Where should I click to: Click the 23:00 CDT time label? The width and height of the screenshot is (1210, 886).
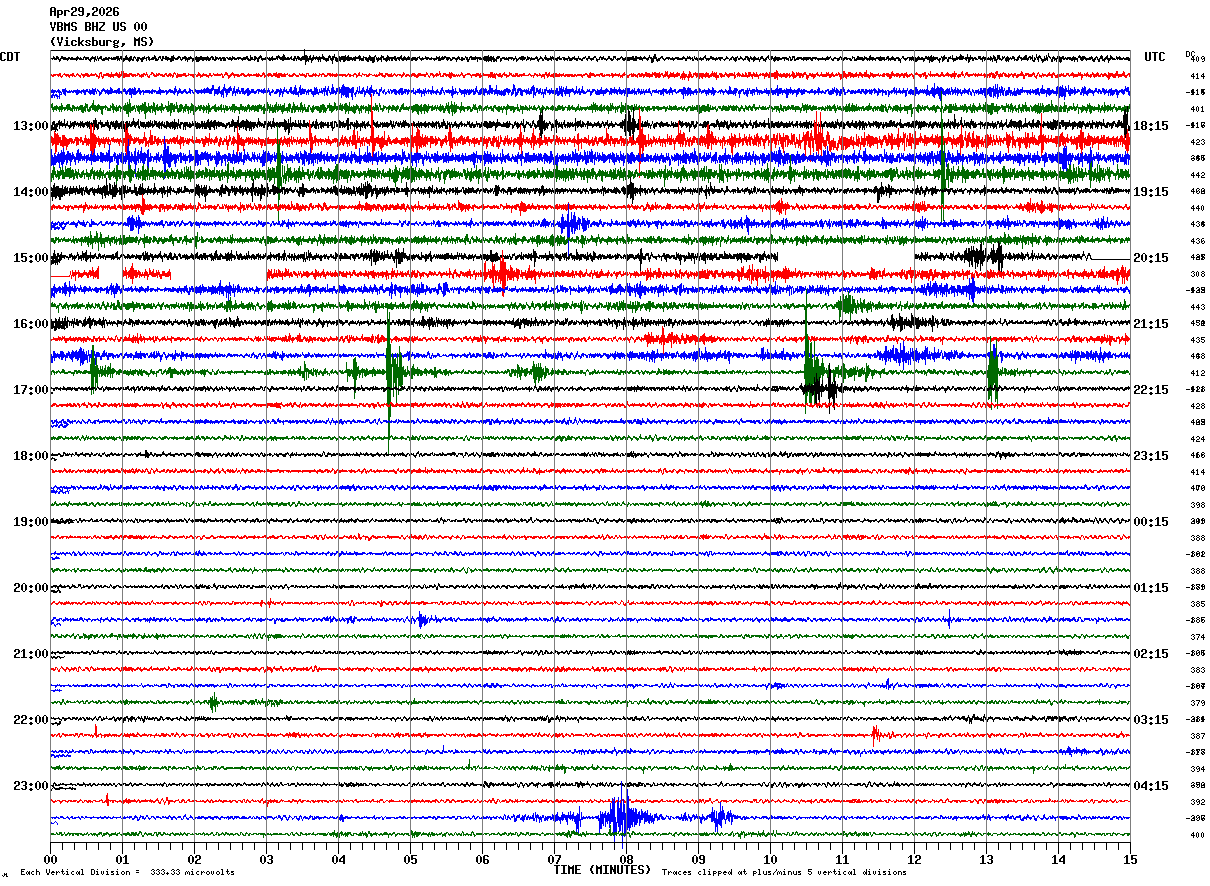click(x=31, y=786)
